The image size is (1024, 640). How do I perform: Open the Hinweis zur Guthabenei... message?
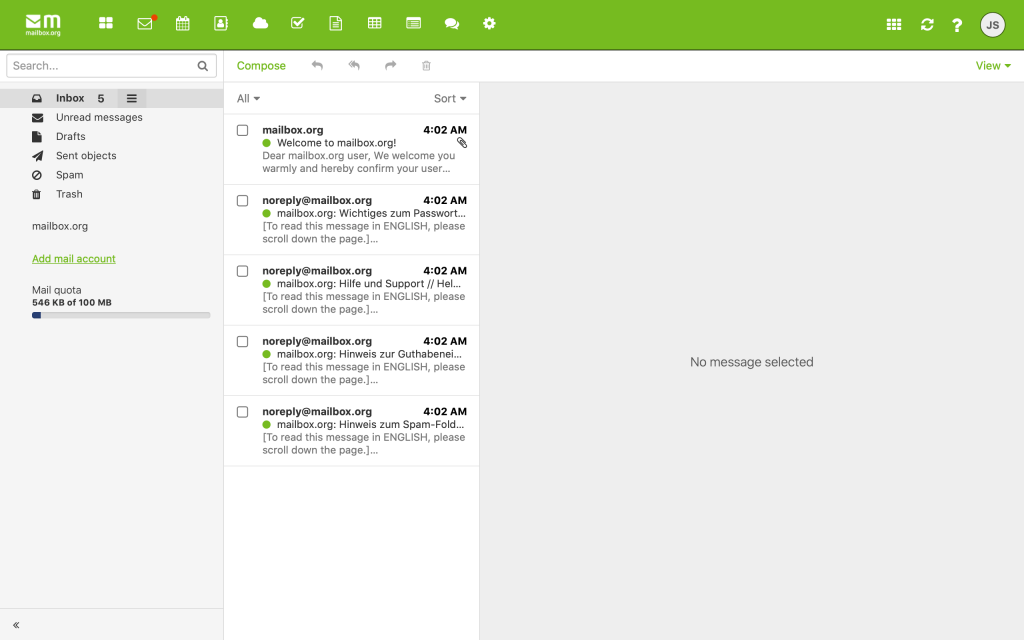[351, 360]
